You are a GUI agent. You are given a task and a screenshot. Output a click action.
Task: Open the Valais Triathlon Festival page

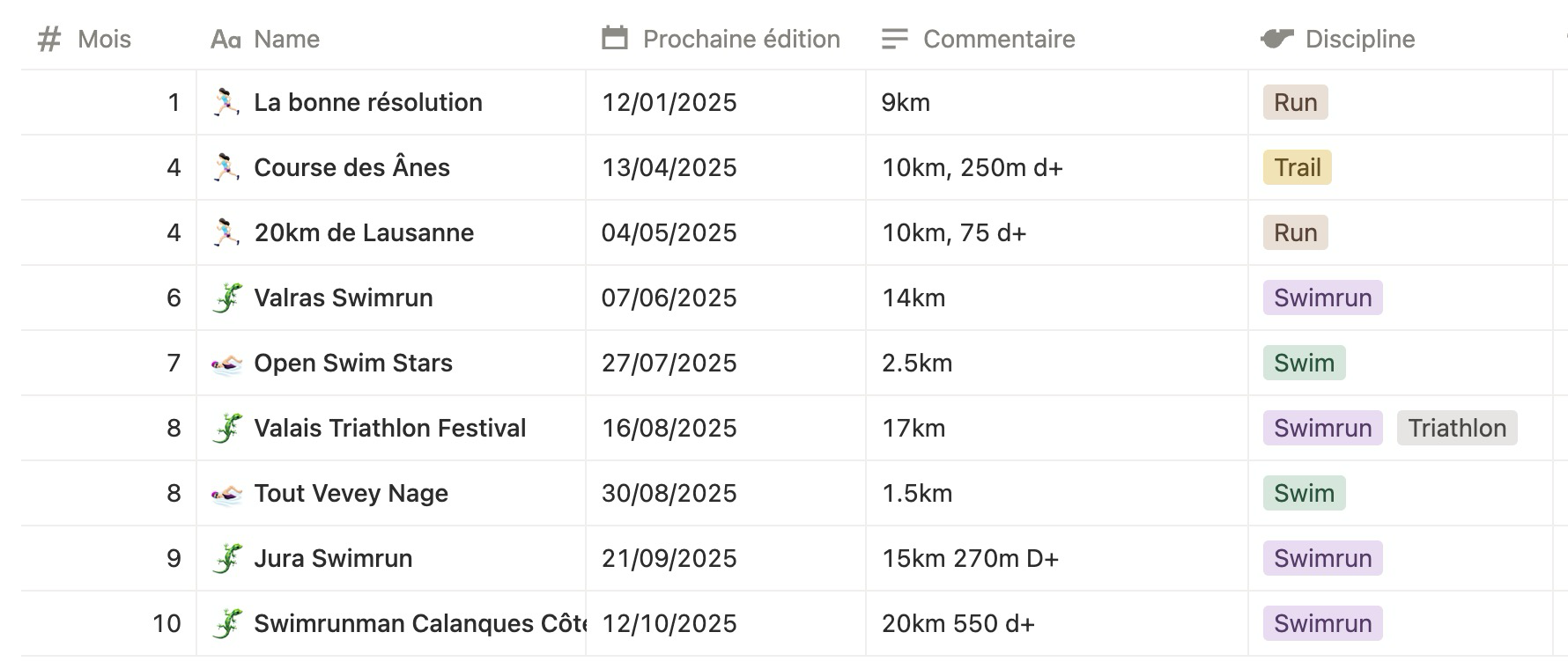[389, 429]
